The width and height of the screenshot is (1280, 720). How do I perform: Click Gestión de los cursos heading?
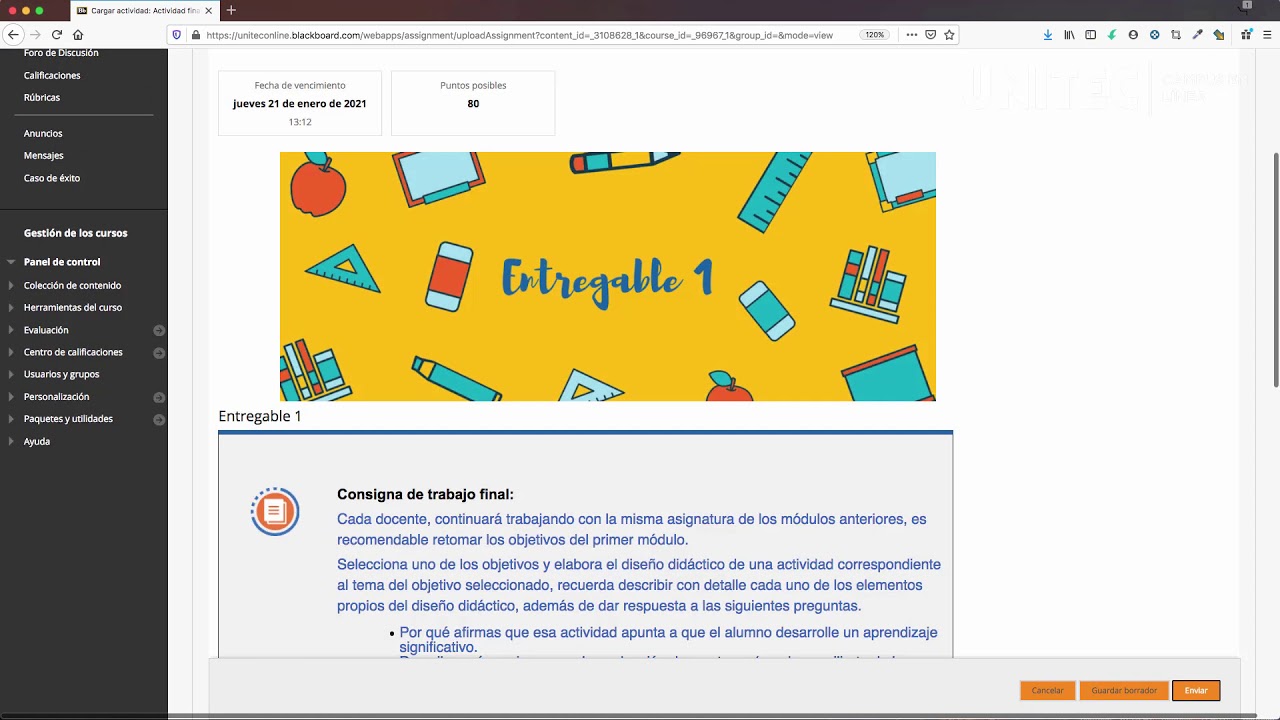[x=76, y=233]
